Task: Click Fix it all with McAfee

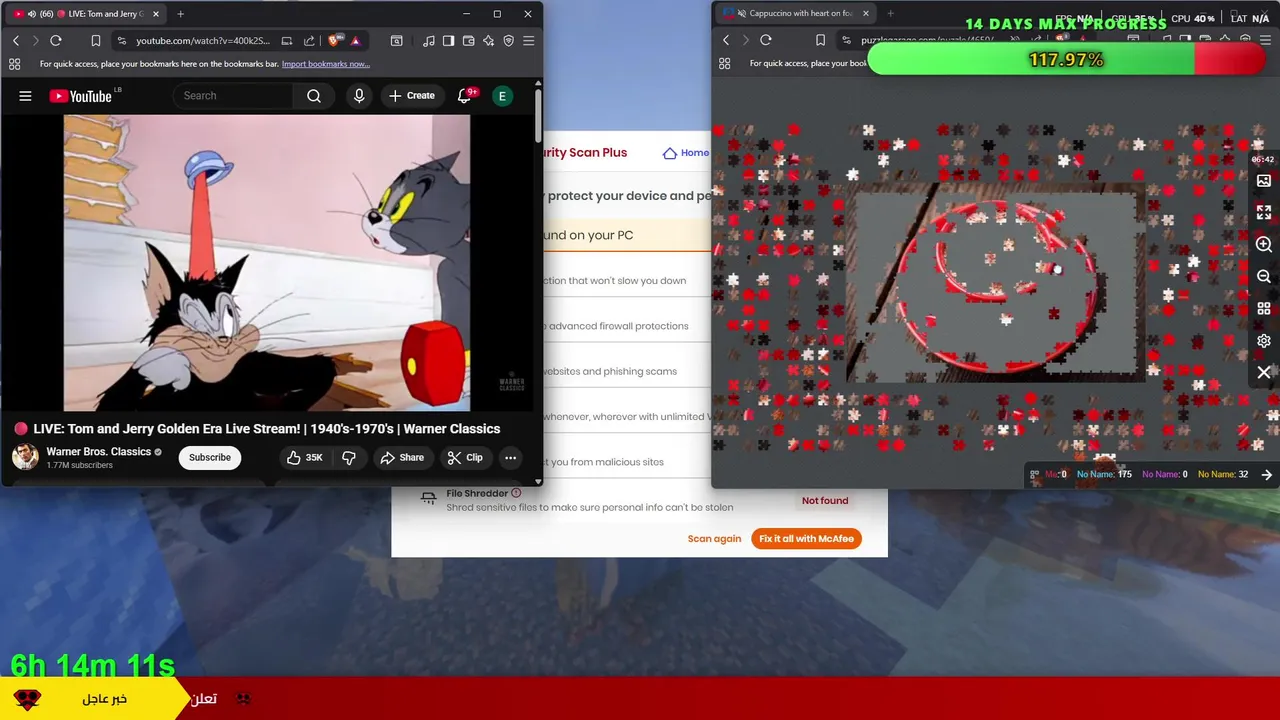Action: pos(806,539)
